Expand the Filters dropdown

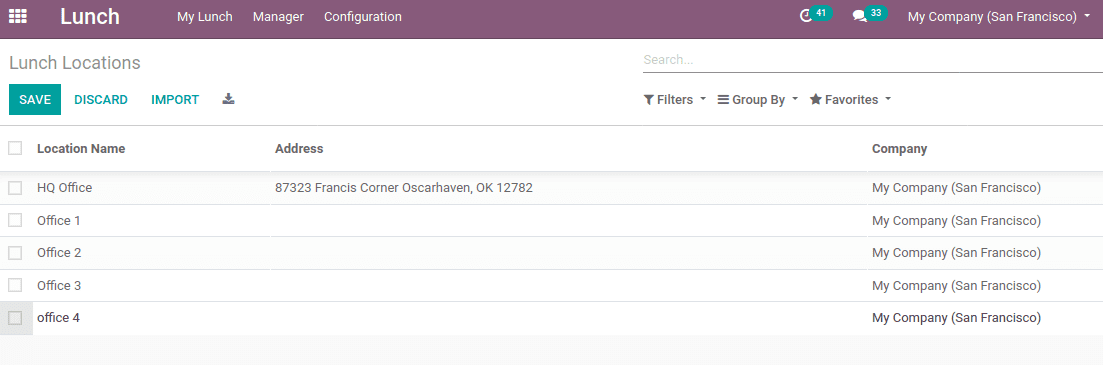pos(675,100)
